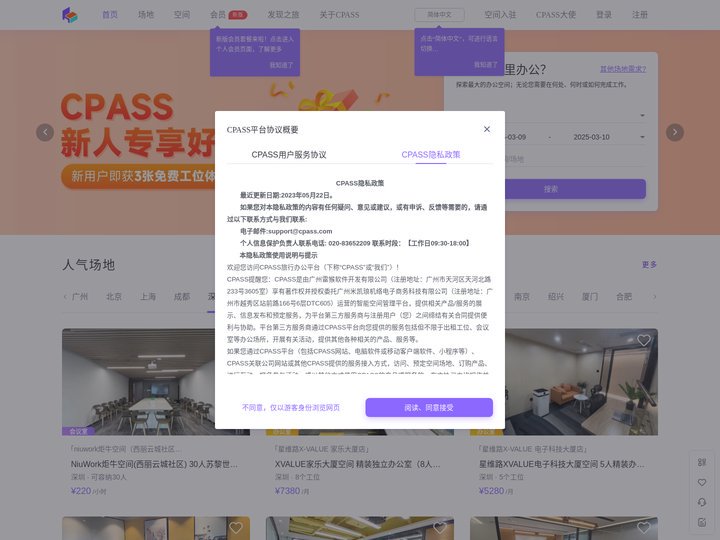
Task: Click 注册 link
Action: 640,15
